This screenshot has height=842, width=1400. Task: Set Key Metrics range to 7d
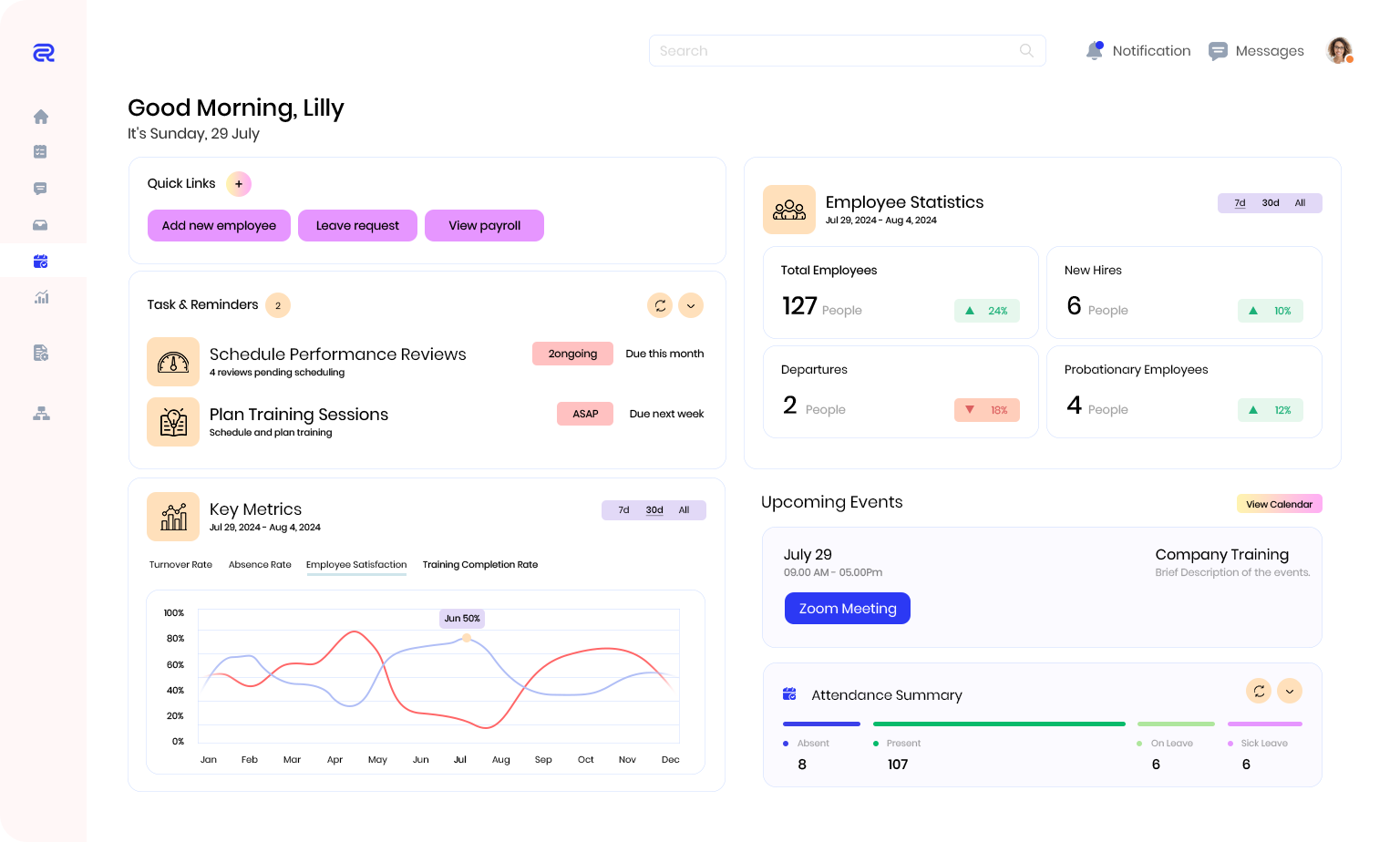(x=623, y=510)
